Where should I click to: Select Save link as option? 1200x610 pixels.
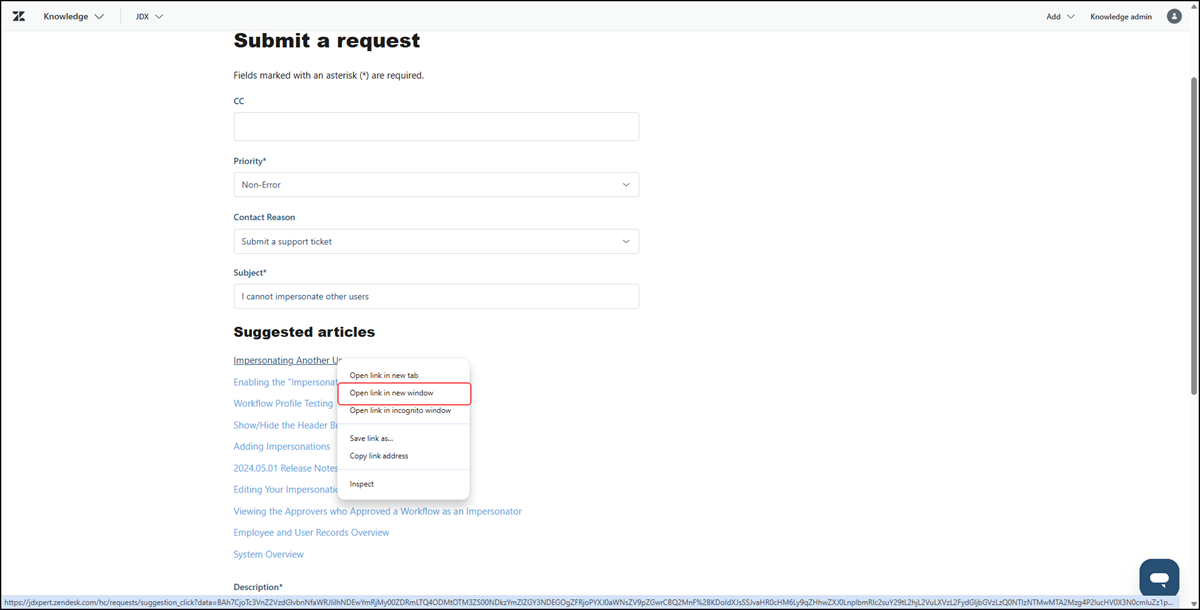[x=371, y=438]
